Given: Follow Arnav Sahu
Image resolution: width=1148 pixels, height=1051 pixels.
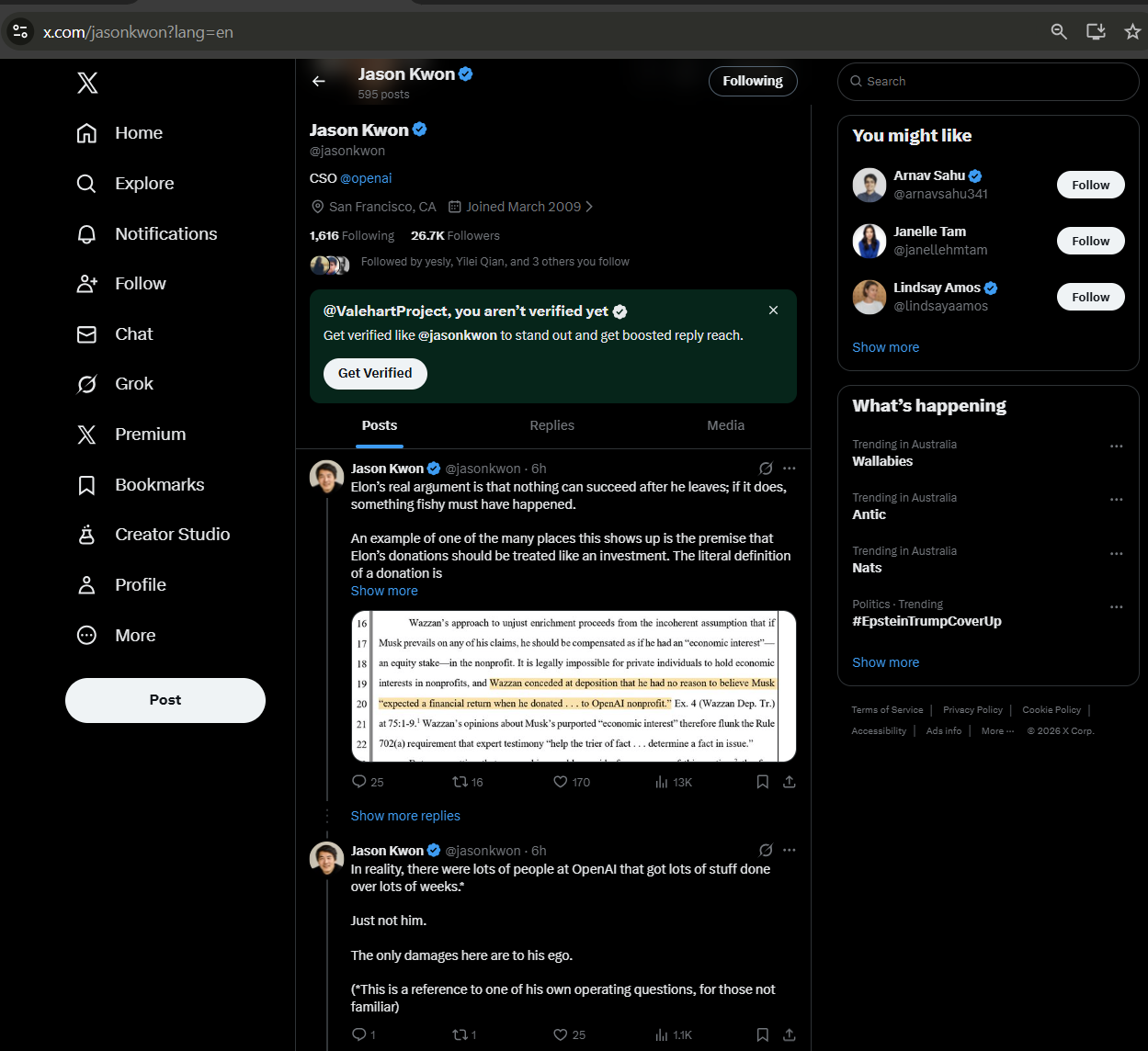Looking at the screenshot, I should point(1090,185).
